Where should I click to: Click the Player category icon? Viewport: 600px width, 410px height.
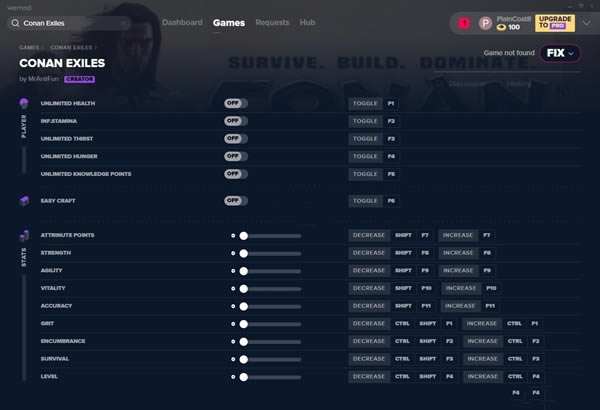coord(25,104)
